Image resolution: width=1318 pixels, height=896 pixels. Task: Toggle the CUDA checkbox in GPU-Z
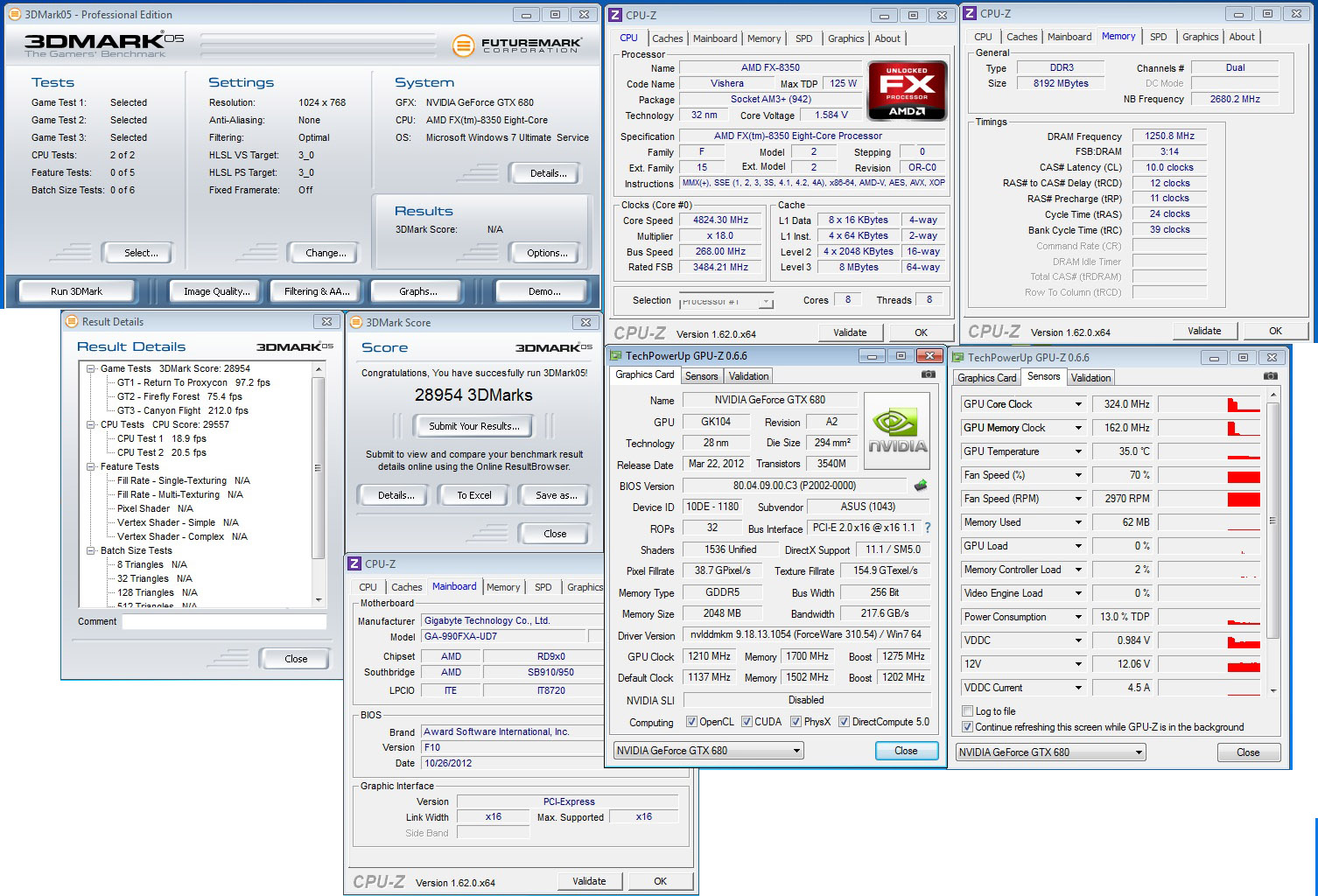747,722
